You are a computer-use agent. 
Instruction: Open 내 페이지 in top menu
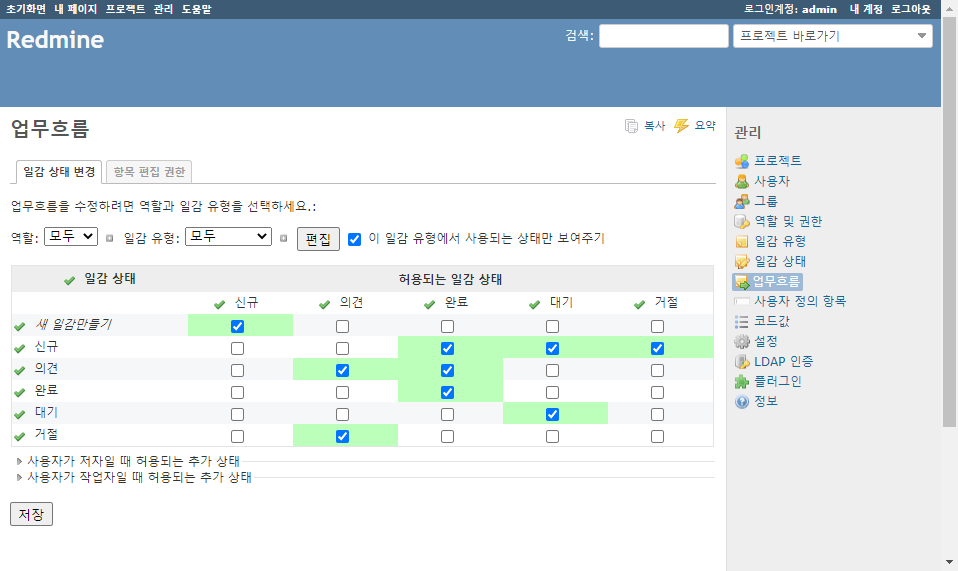click(x=76, y=9)
